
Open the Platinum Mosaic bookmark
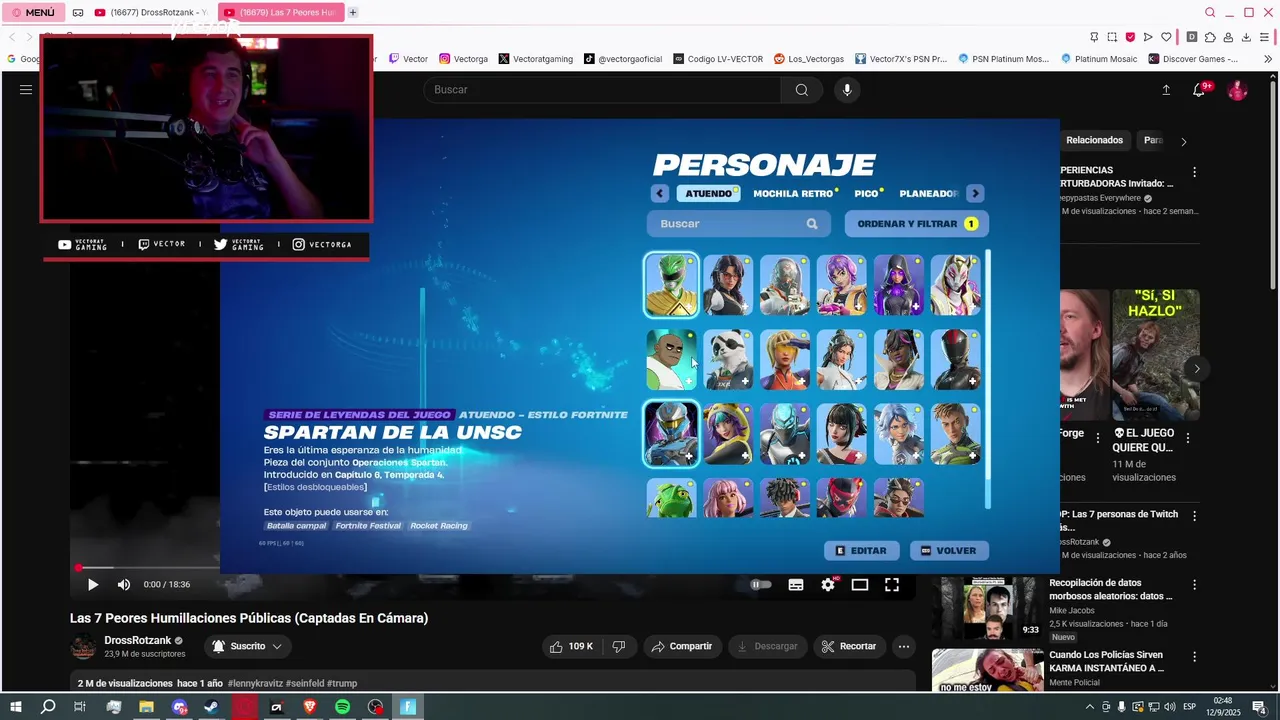click(1099, 59)
